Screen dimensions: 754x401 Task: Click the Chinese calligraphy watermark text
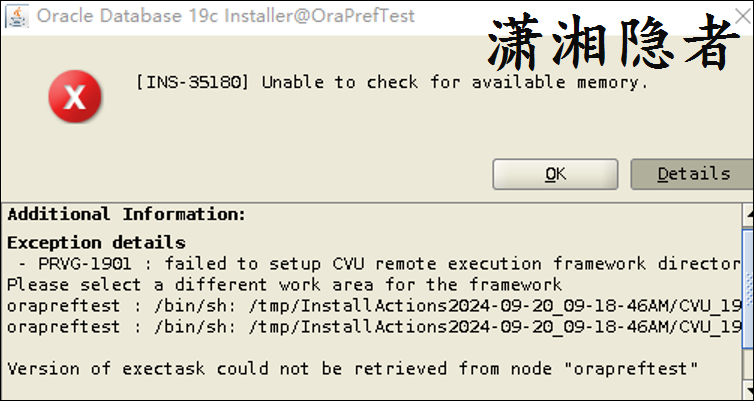pyautogui.click(x=620, y=43)
